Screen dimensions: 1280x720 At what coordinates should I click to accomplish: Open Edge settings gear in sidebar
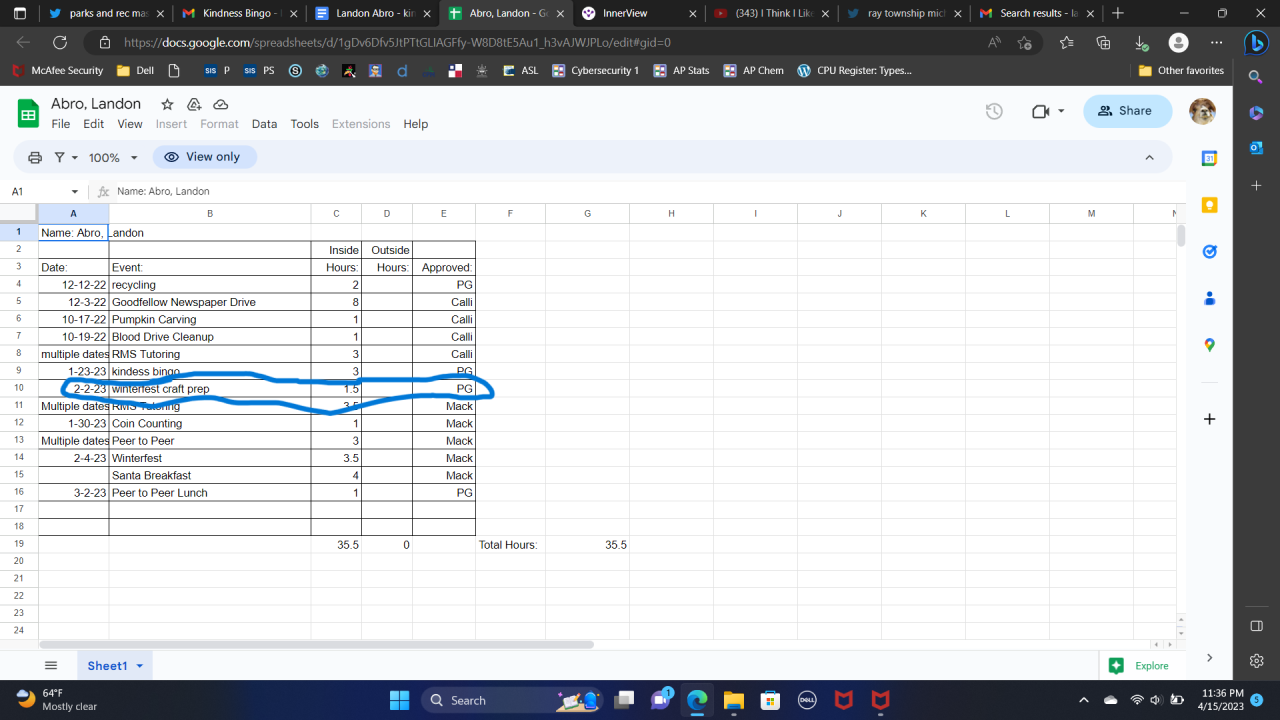coord(1256,661)
